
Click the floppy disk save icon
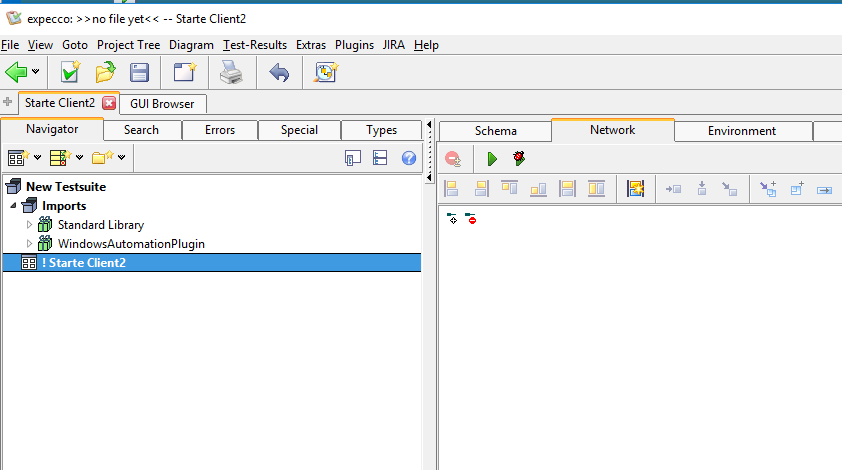(x=139, y=72)
